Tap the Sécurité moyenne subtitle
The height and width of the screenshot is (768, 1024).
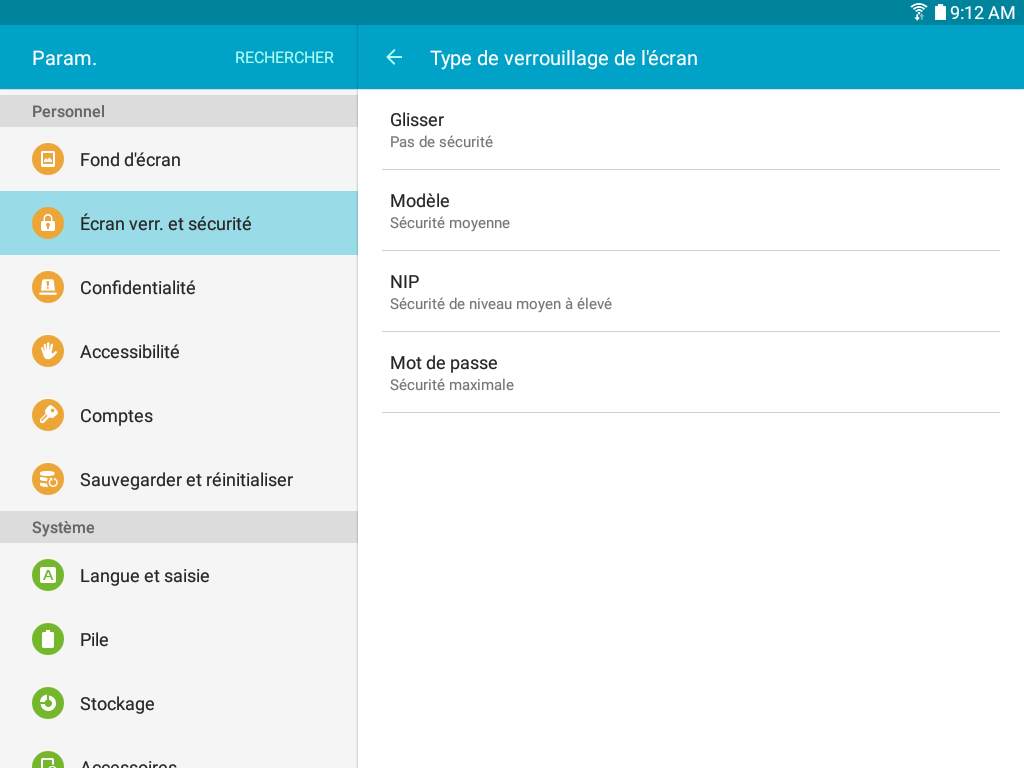point(450,223)
